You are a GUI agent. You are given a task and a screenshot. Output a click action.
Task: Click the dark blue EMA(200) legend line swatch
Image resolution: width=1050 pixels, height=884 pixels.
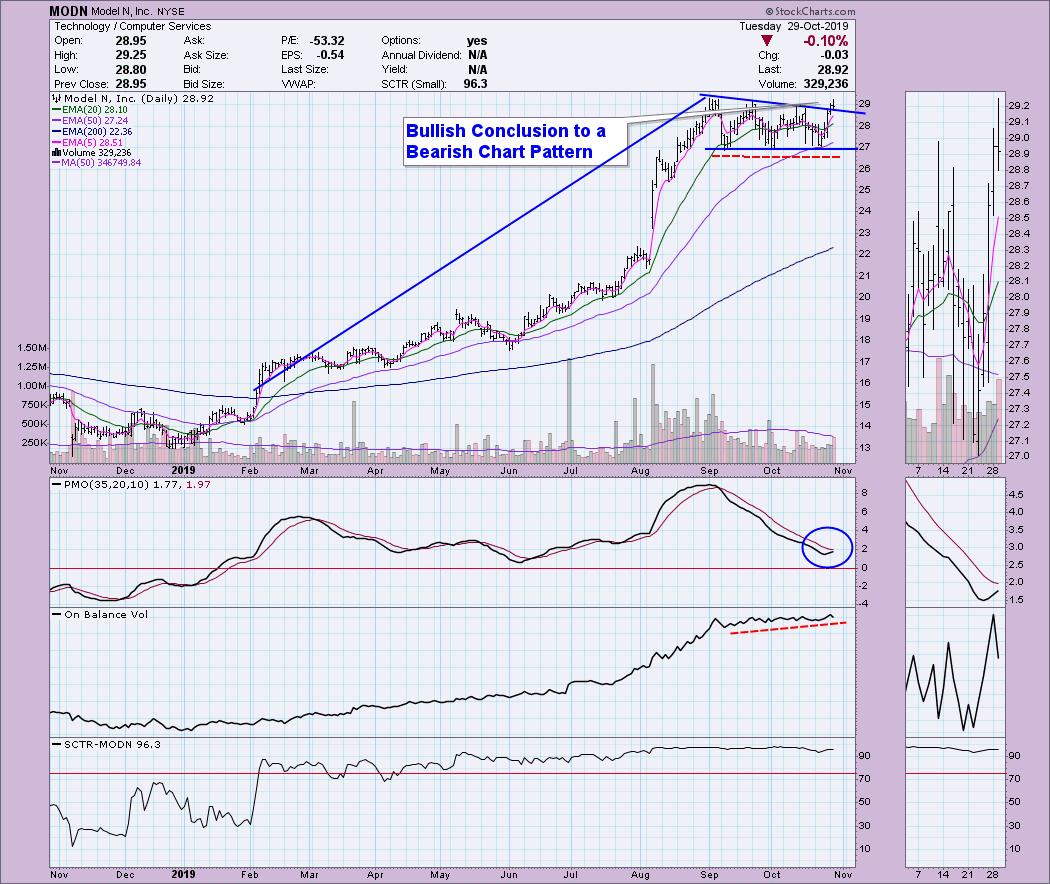(x=56, y=132)
